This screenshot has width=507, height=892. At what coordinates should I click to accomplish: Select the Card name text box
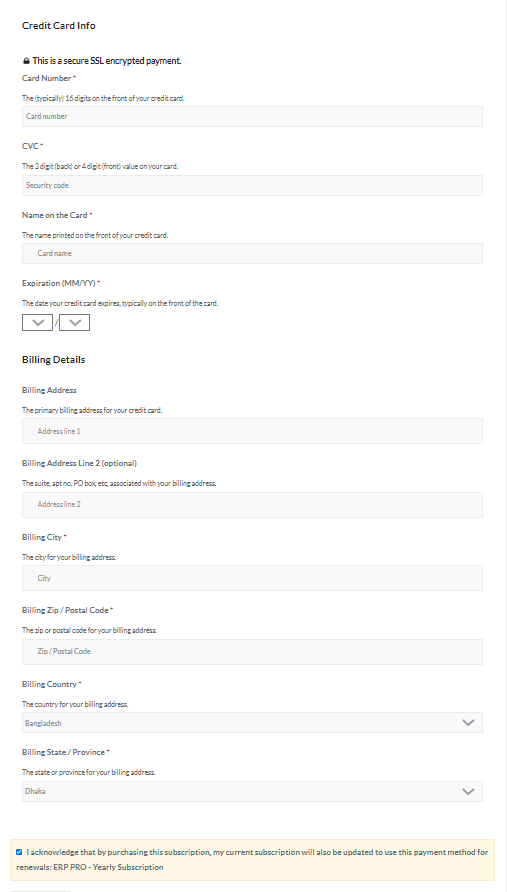tap(252, 253)
